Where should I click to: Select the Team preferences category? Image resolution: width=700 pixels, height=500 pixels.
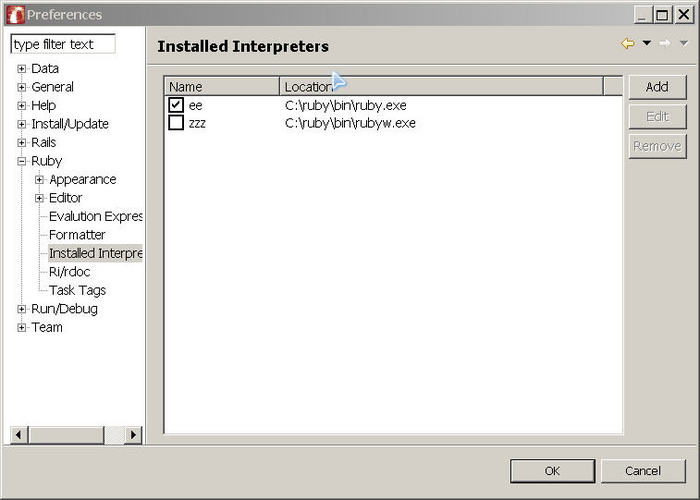46,328
